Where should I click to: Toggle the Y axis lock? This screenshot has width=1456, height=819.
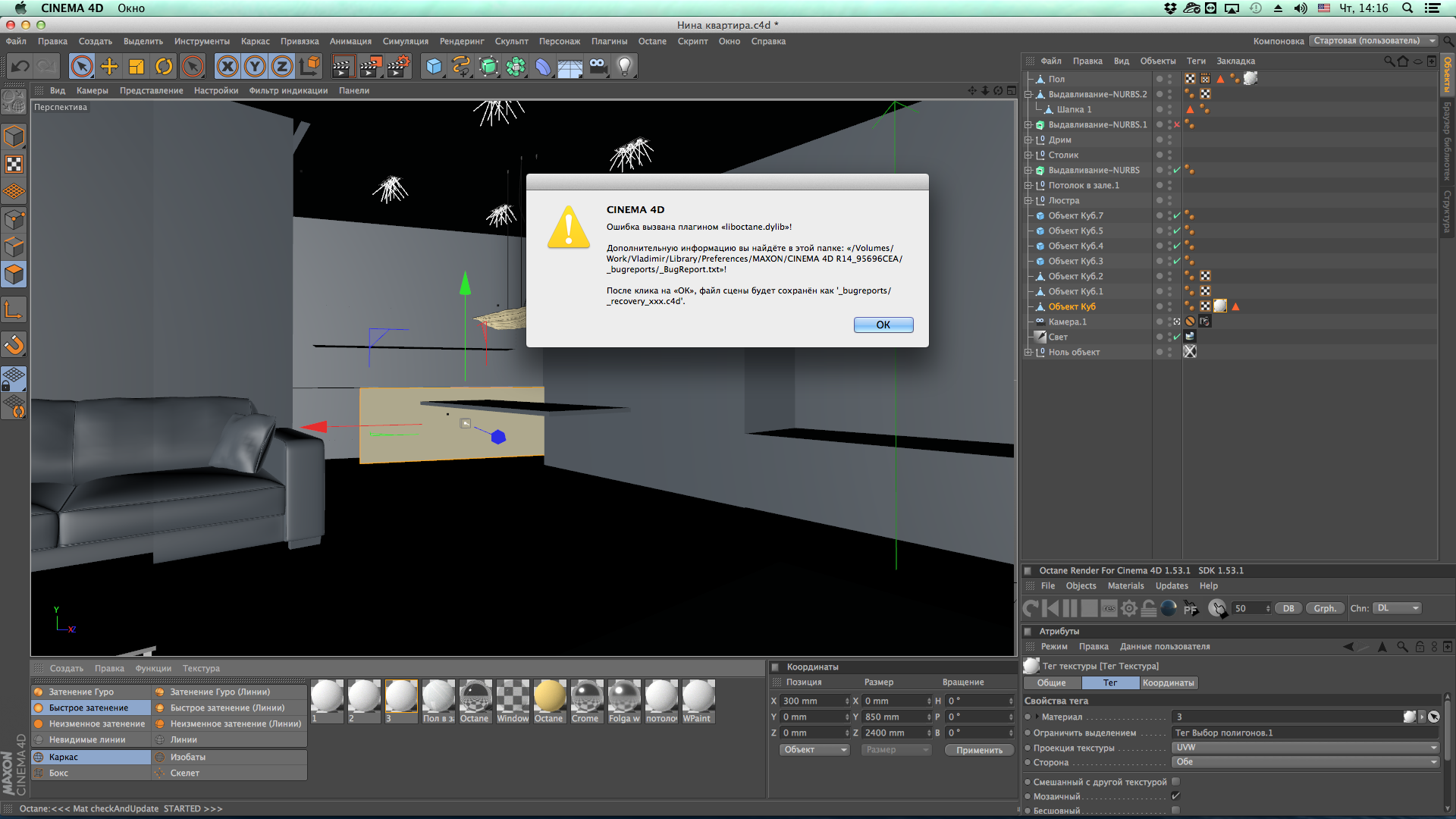click(x=255, y=67)
